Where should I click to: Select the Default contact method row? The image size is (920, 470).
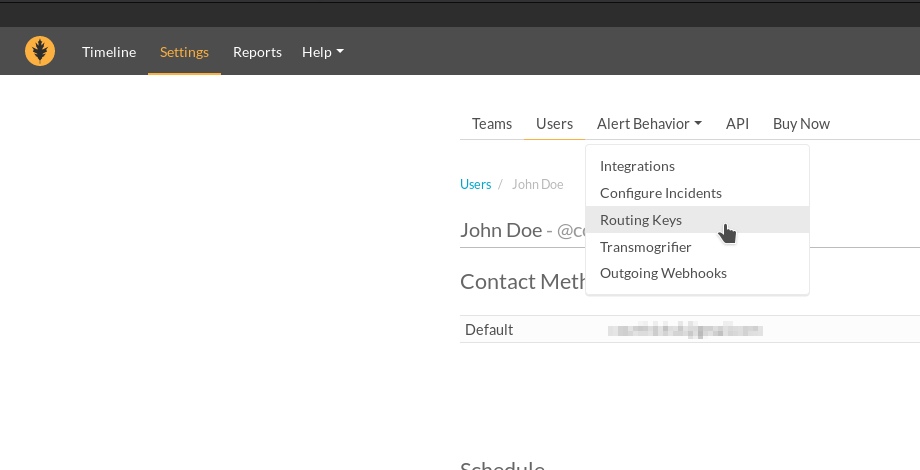click(489, 329)
